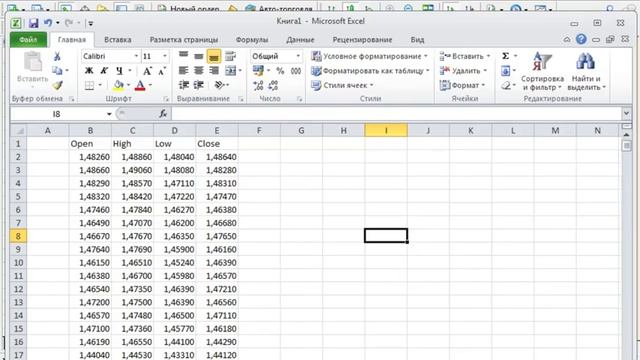Click the text orientation icon
This screenshot has width=640, height=360.
[x=220, y=85]
